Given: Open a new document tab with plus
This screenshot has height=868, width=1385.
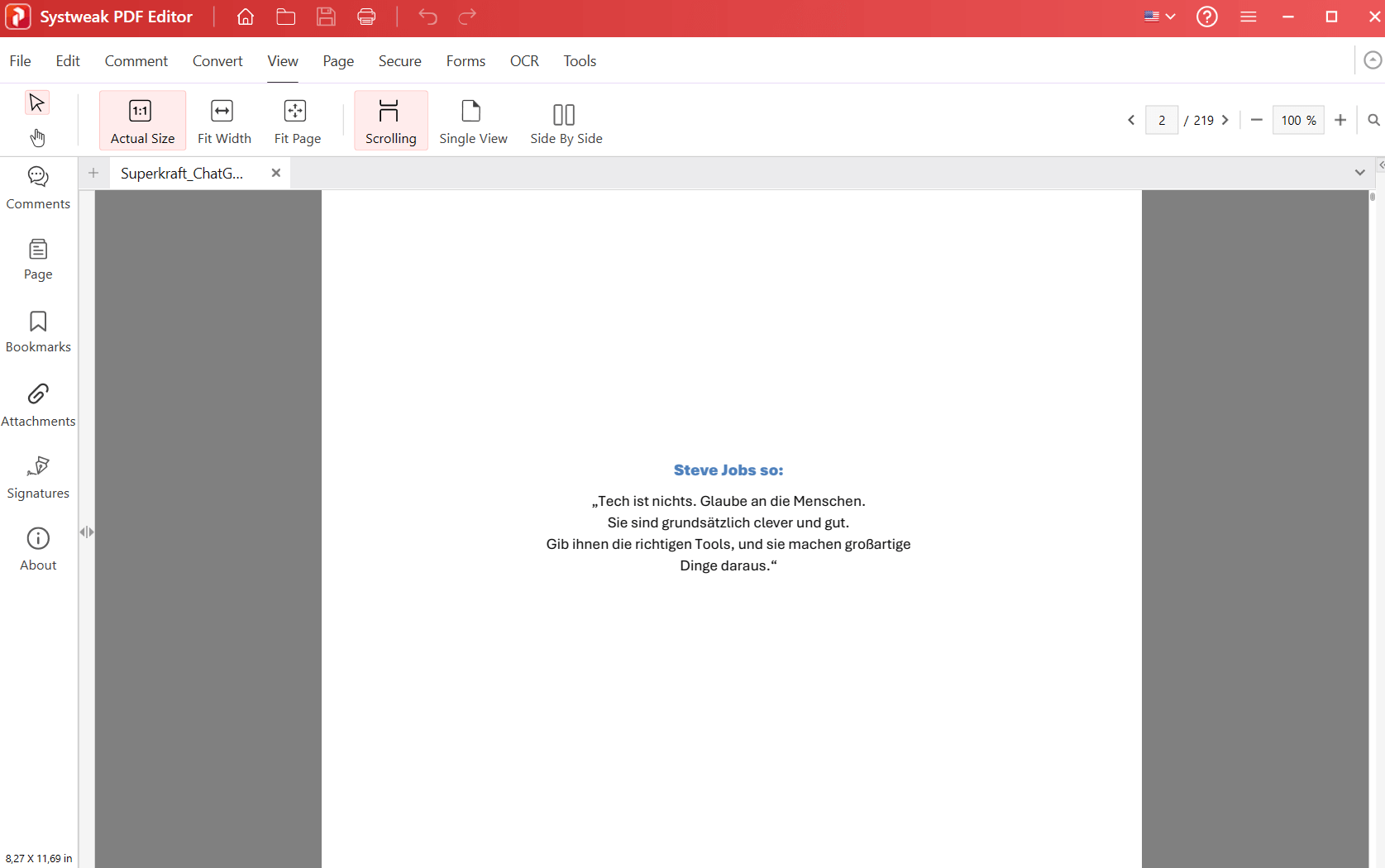Looking at the screenshot, I should 93,173.
